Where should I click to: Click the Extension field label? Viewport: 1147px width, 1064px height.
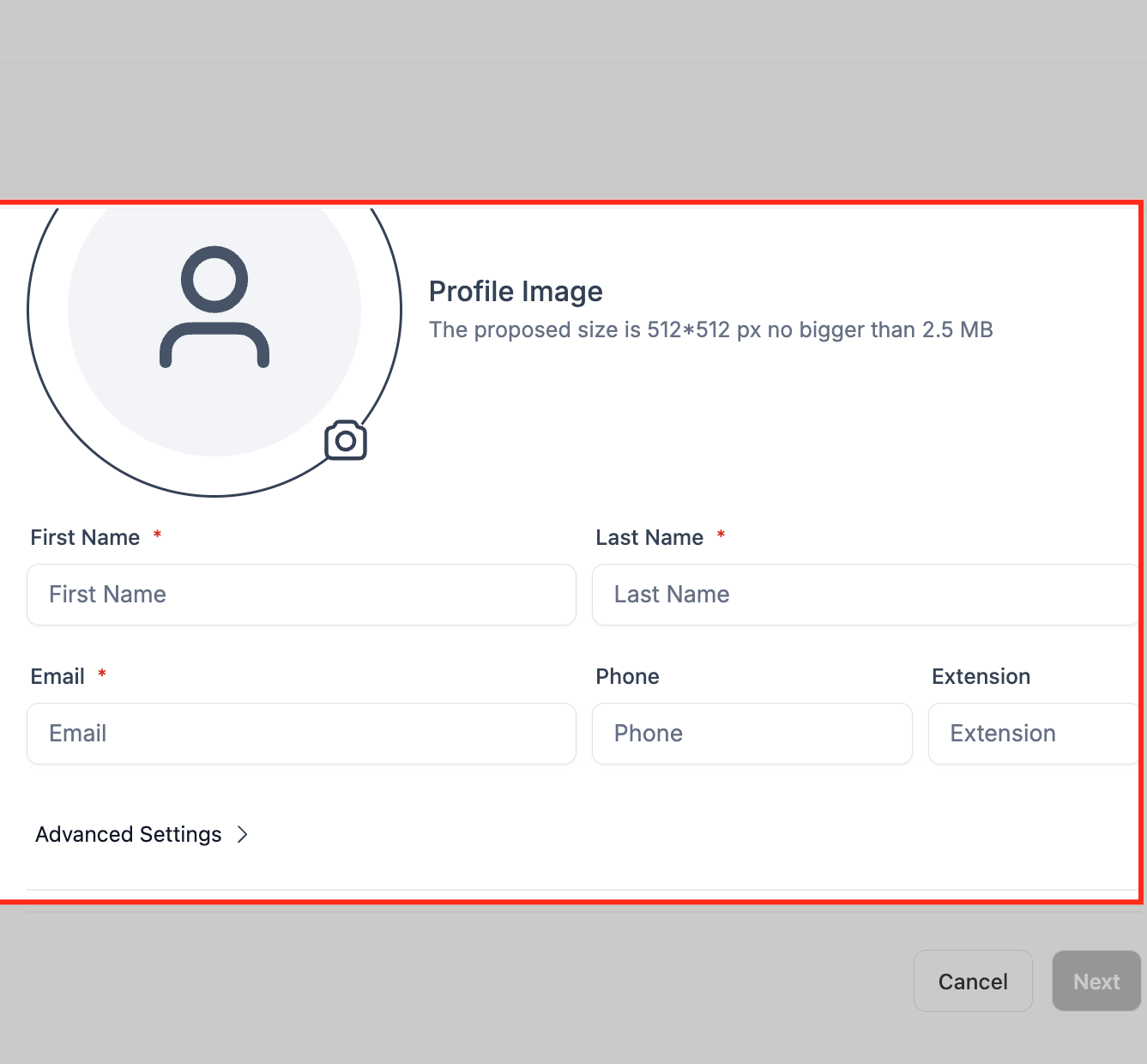[x=981, y=676]
